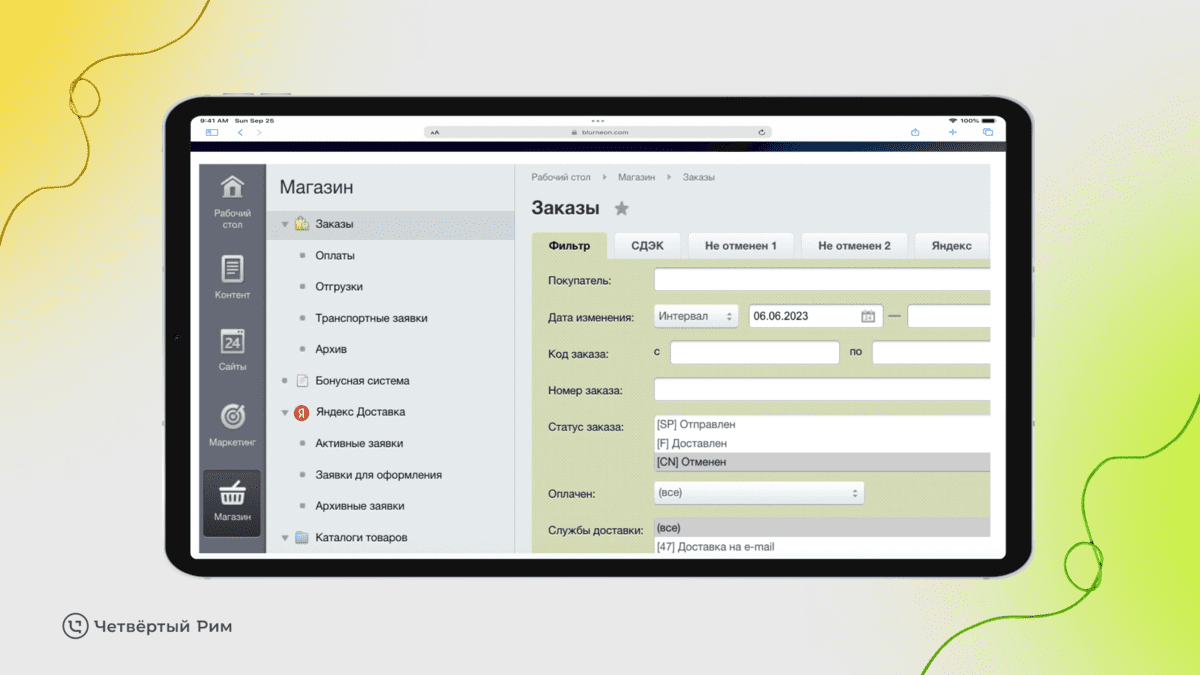Click the Покупатель input field
1200x675 pixels.
coord(822,280)
